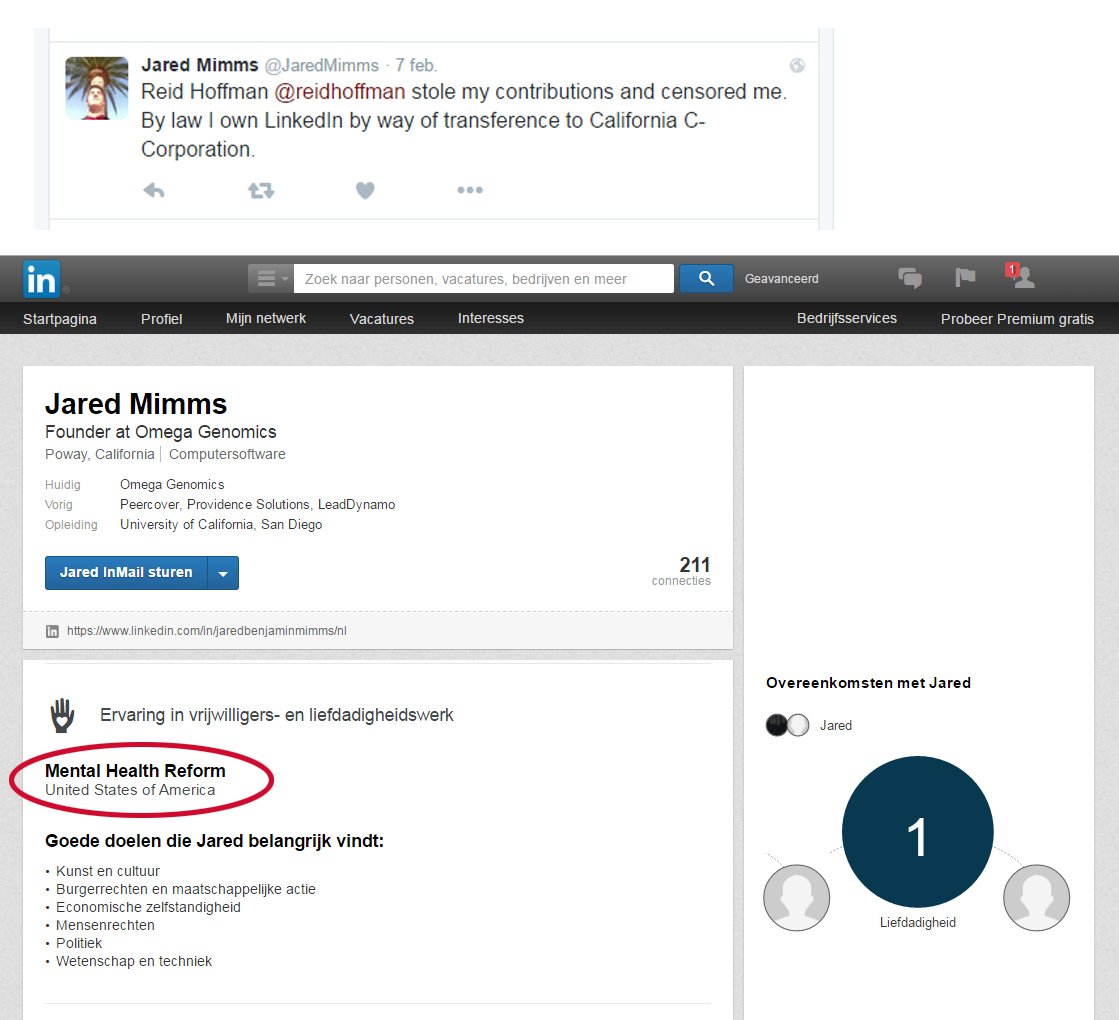
Task: Click Goede doelen die Jared belangrijk vindt
Action: pos(215,842)
